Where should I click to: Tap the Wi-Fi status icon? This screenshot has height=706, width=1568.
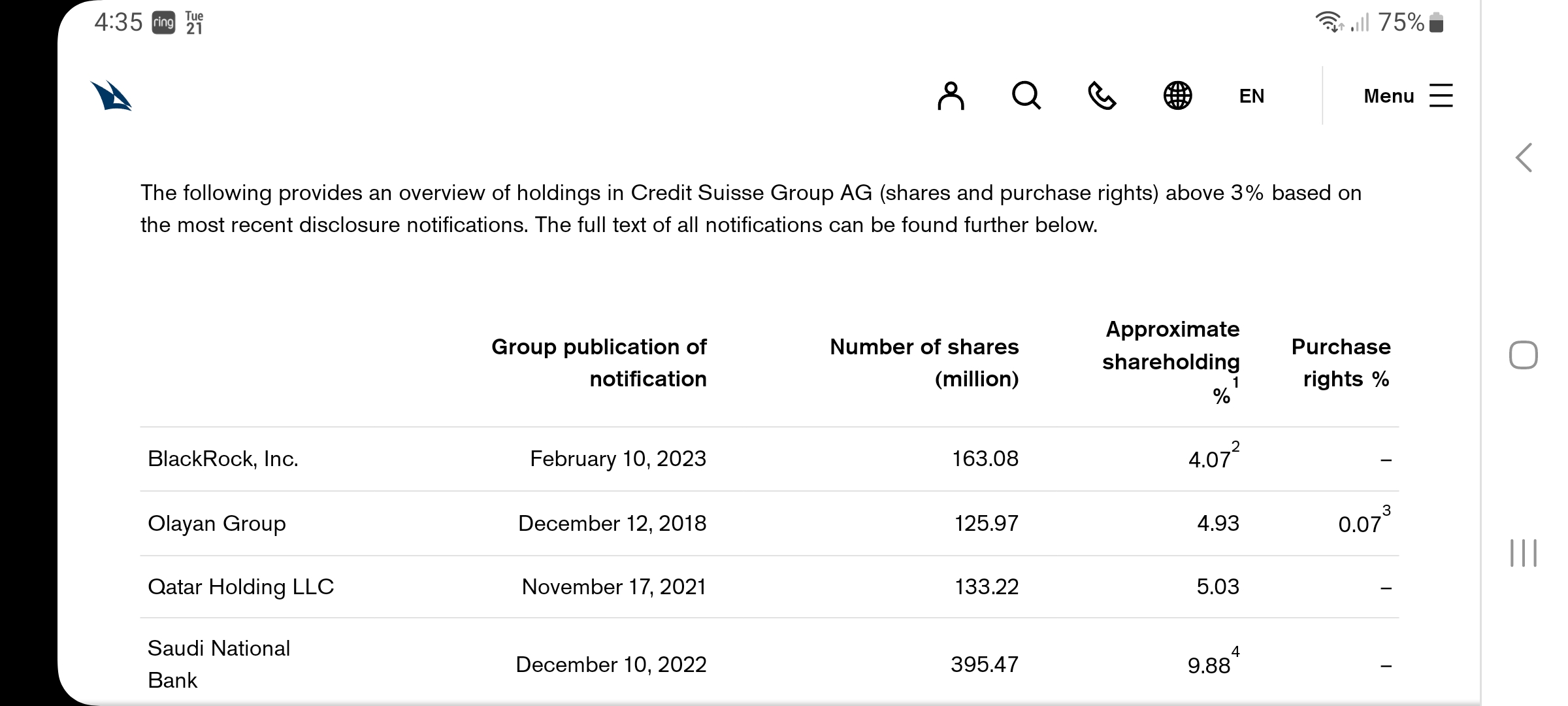point(1329,22)
